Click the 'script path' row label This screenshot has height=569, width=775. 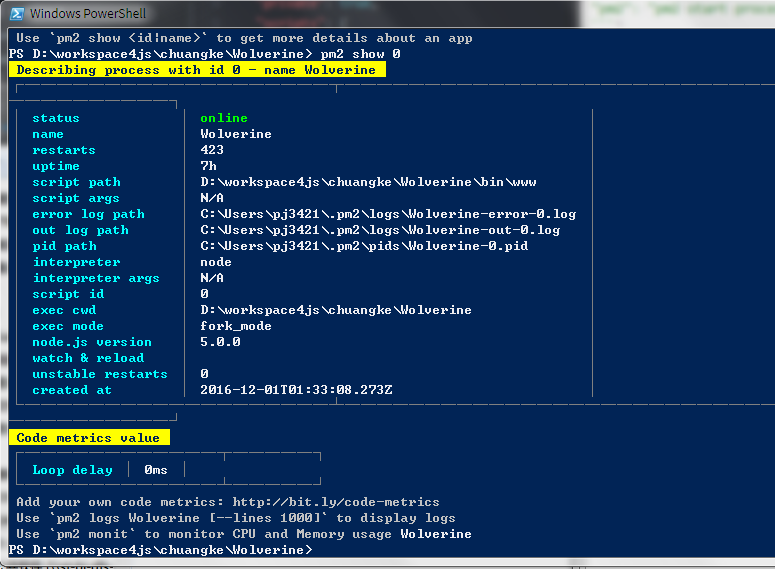coord(76,182)
